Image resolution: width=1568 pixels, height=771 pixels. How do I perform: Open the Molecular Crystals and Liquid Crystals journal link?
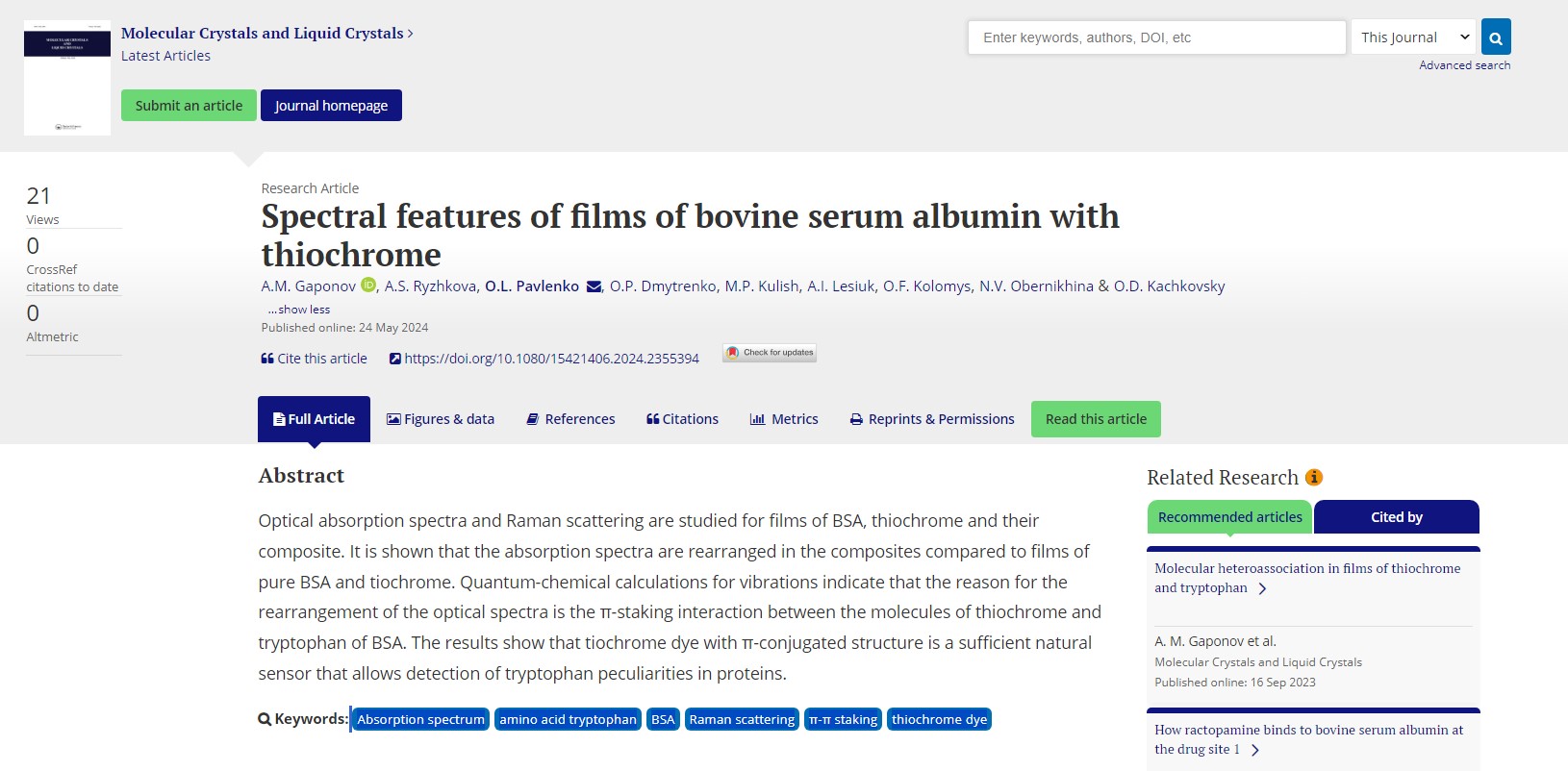tap(263, 33)
